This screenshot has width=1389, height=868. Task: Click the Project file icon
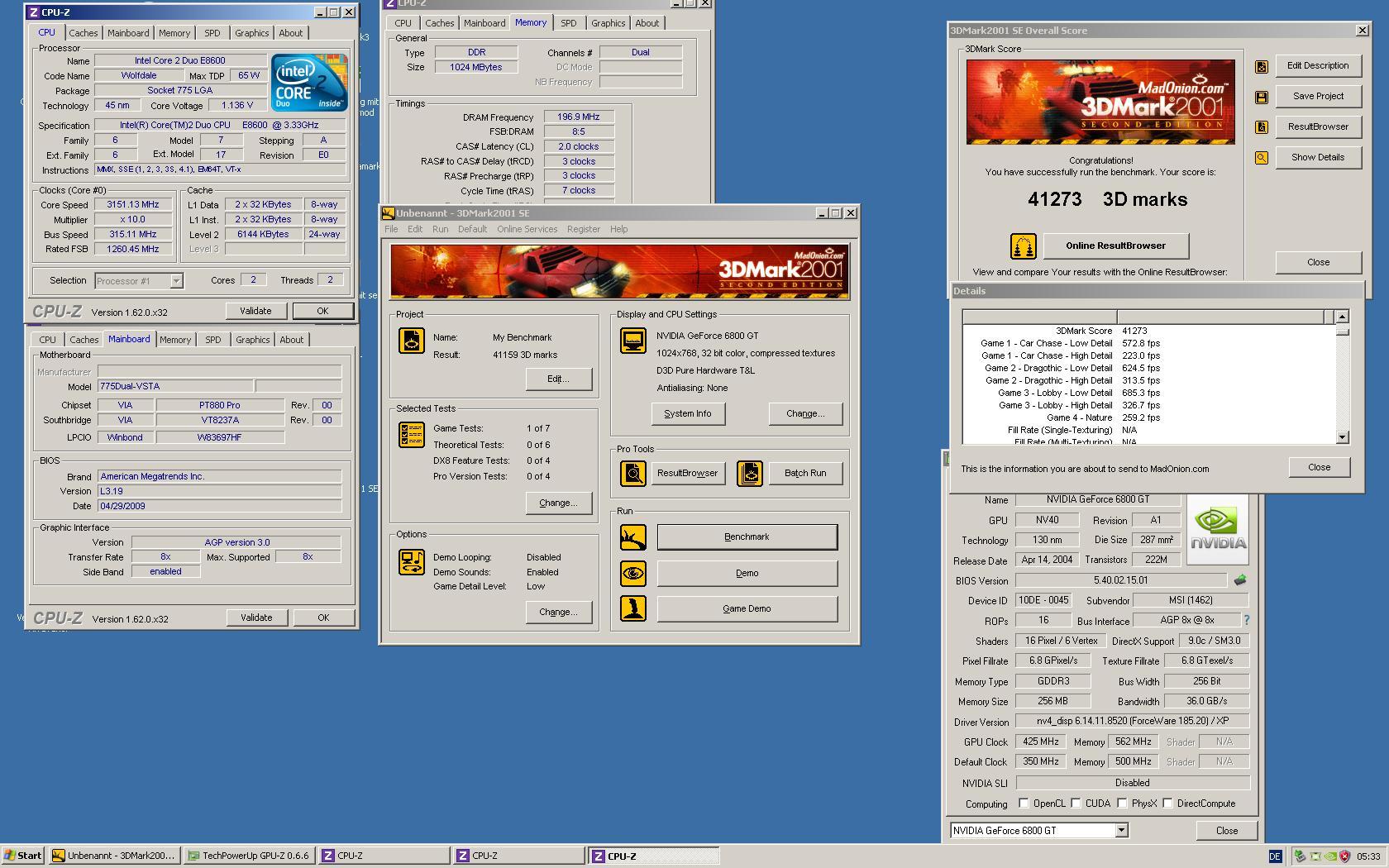coord(411,341)
